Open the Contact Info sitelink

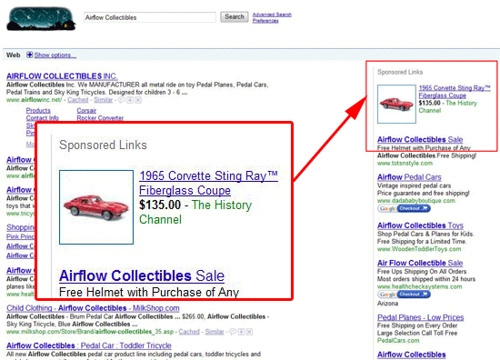pyautogui.click(x=42, y=118)
